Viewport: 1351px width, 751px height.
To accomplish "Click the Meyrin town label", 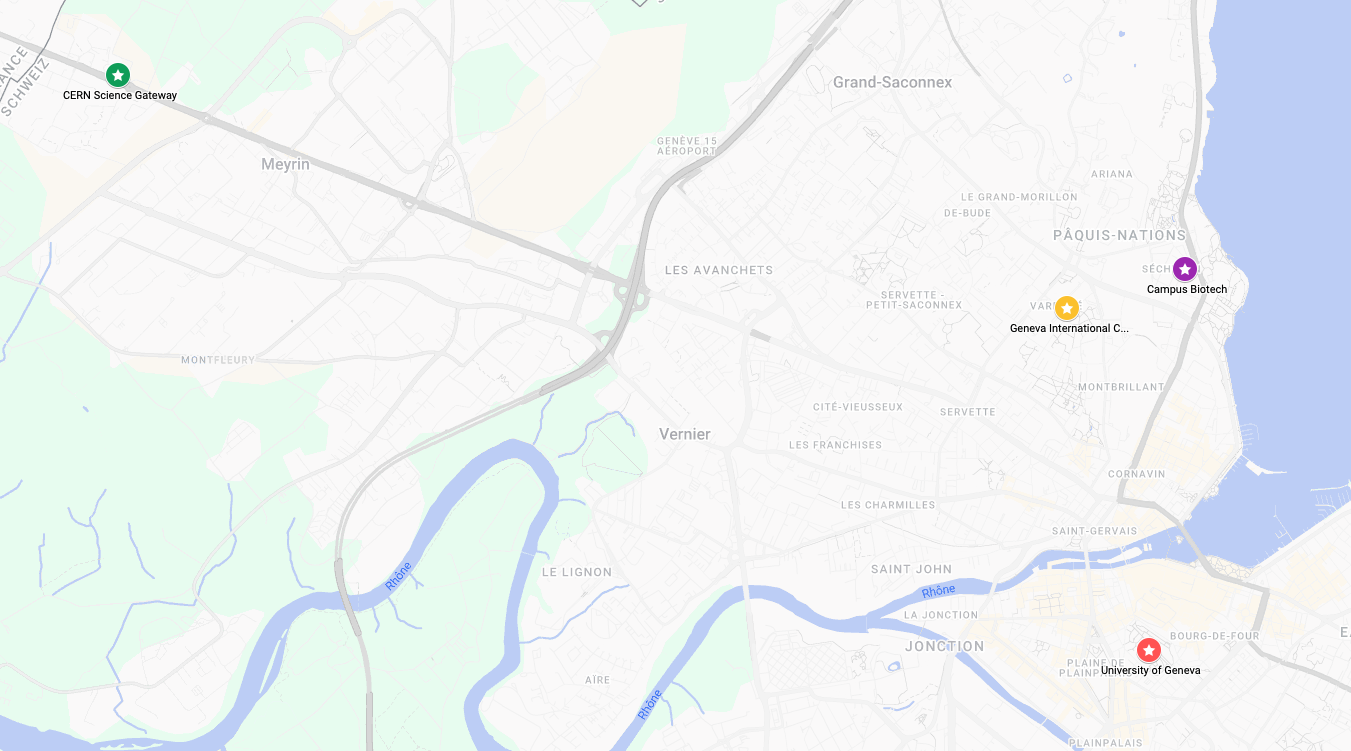I will [x=285, y=164].
